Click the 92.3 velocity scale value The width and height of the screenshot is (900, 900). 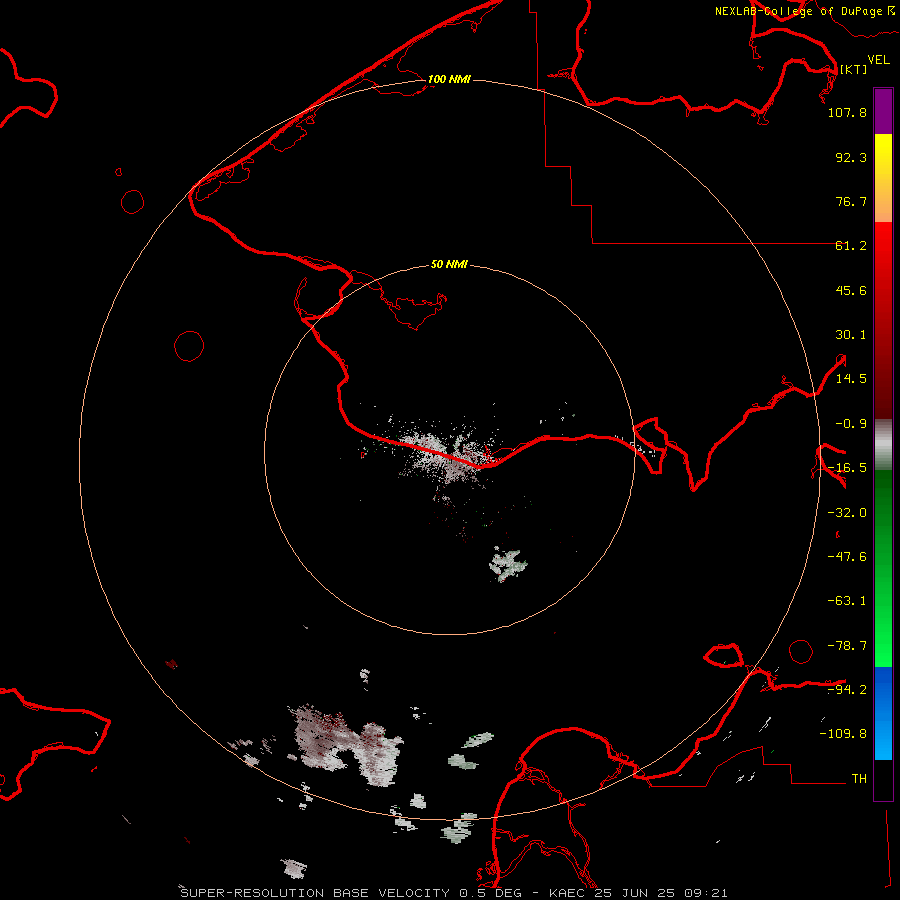coord(851,157)
